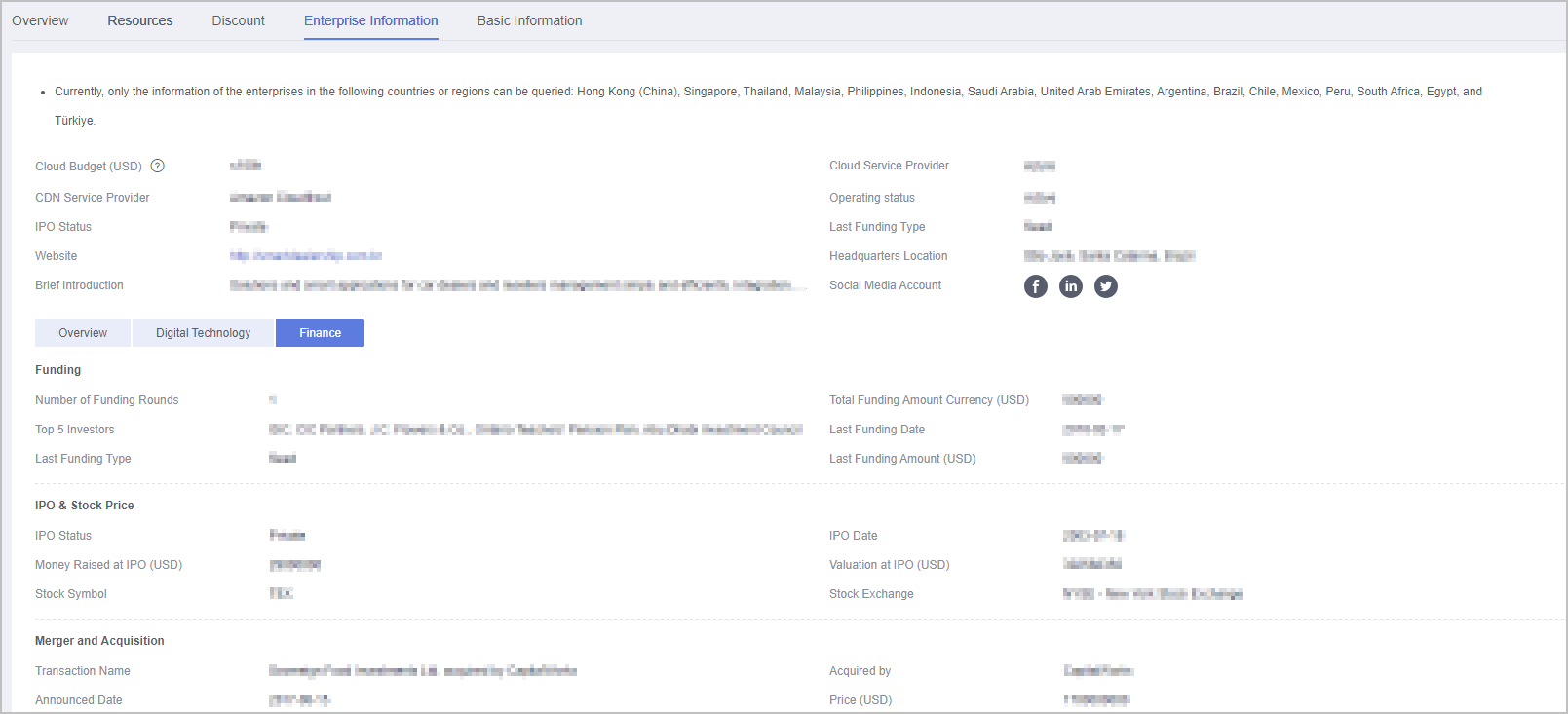Click the 'Cloud Service Provider' label

pos(890,166)
